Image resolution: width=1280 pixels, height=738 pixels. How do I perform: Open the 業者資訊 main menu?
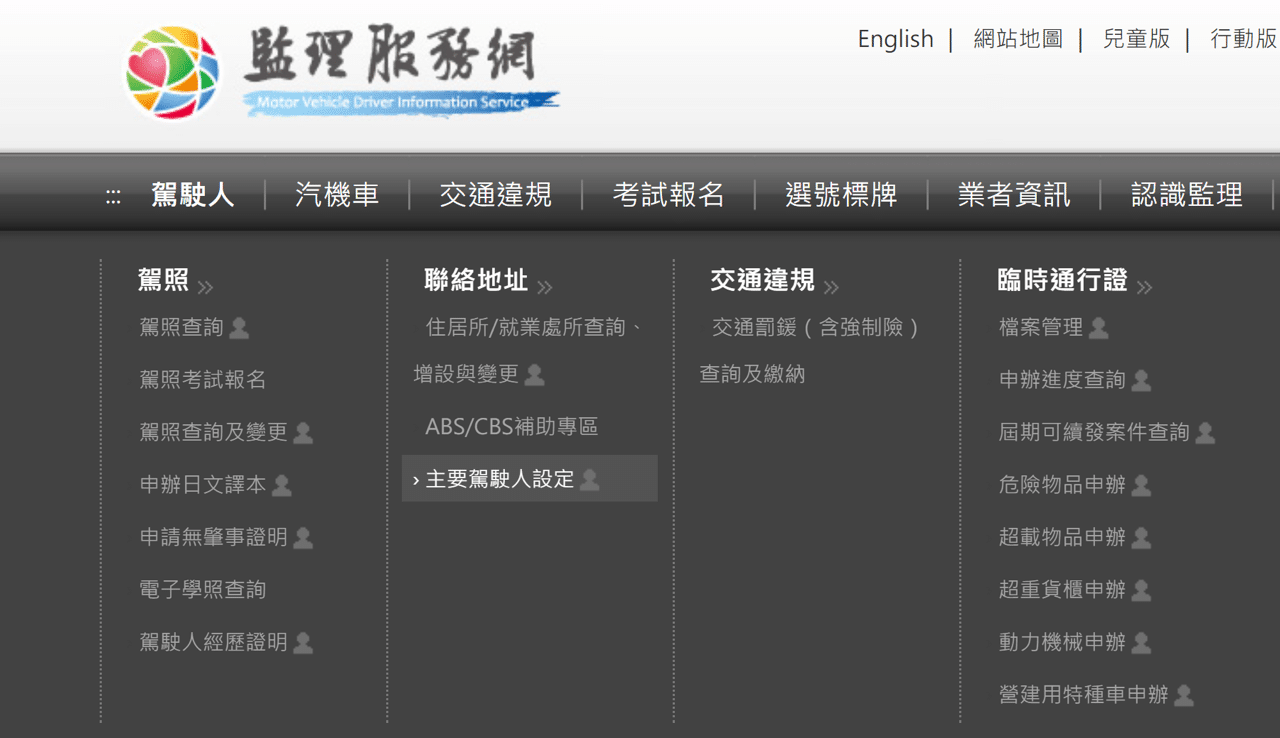tap(1014, 194)
